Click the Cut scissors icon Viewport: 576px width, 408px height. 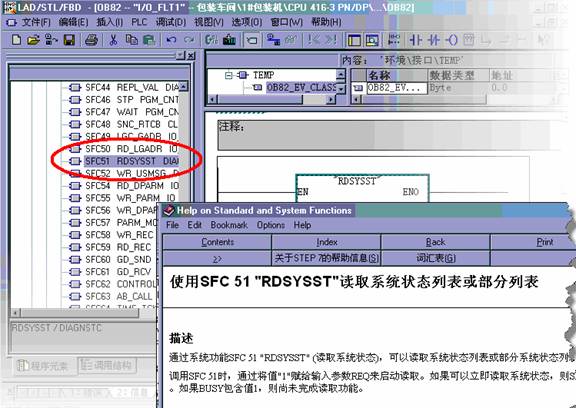114,40
